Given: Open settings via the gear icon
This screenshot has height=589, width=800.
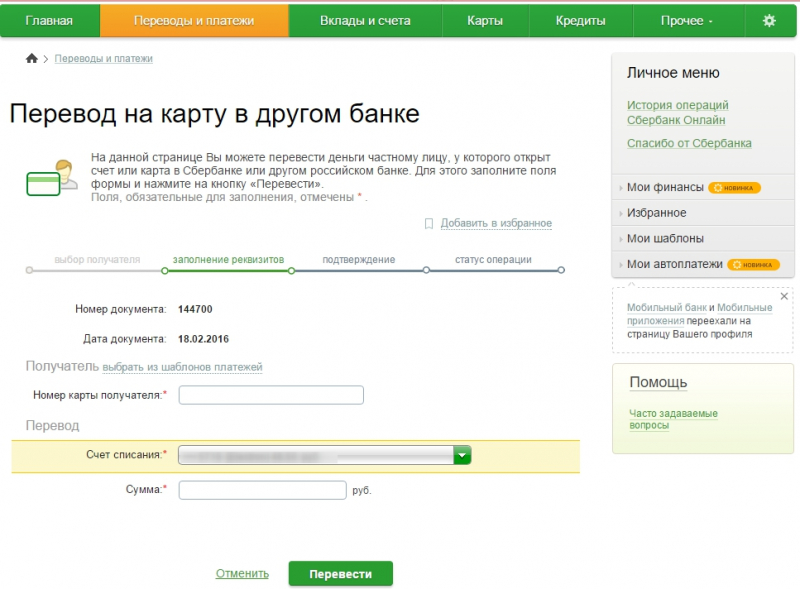Looking at the screenshot, I should (x=769, y=20).
